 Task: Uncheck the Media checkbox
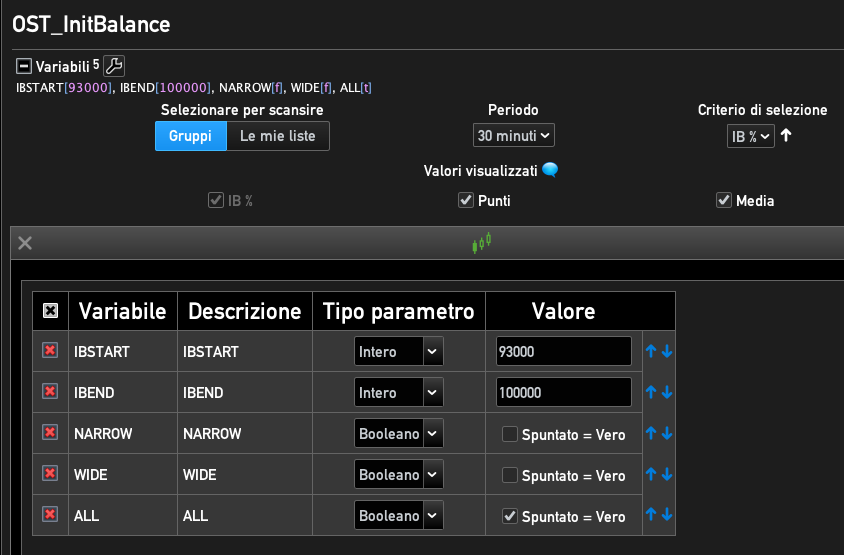point(723,201)
